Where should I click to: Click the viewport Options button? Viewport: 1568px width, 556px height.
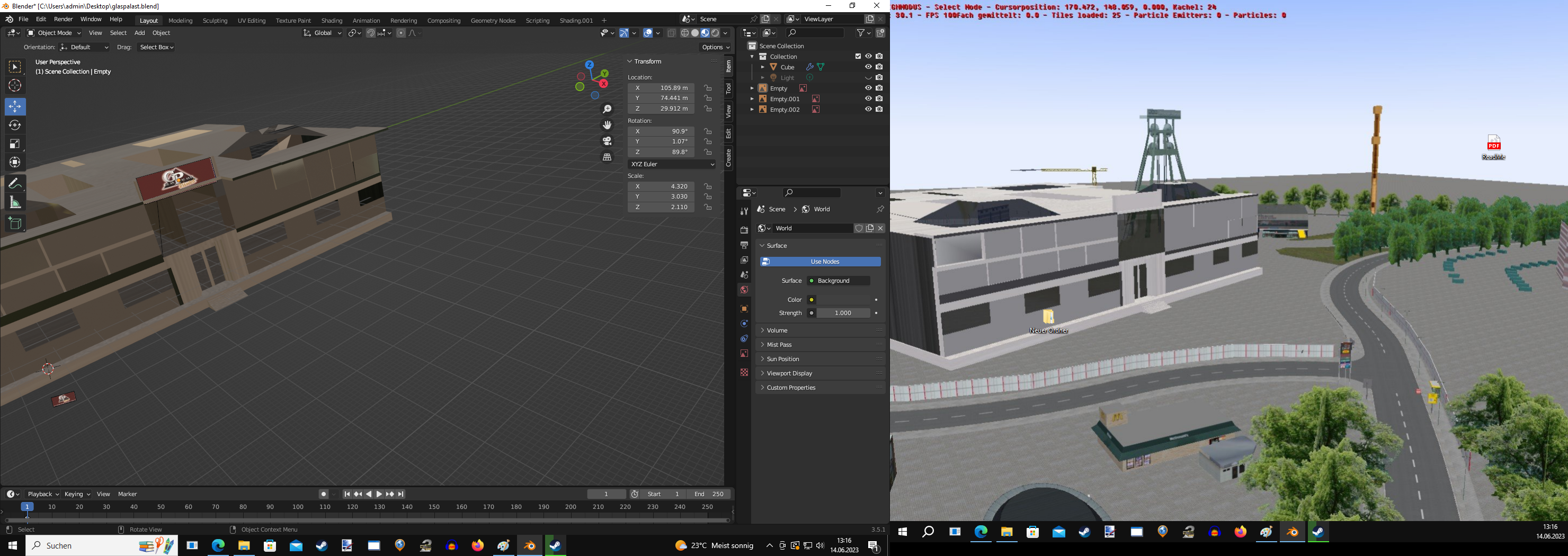(x=715, y=48)
